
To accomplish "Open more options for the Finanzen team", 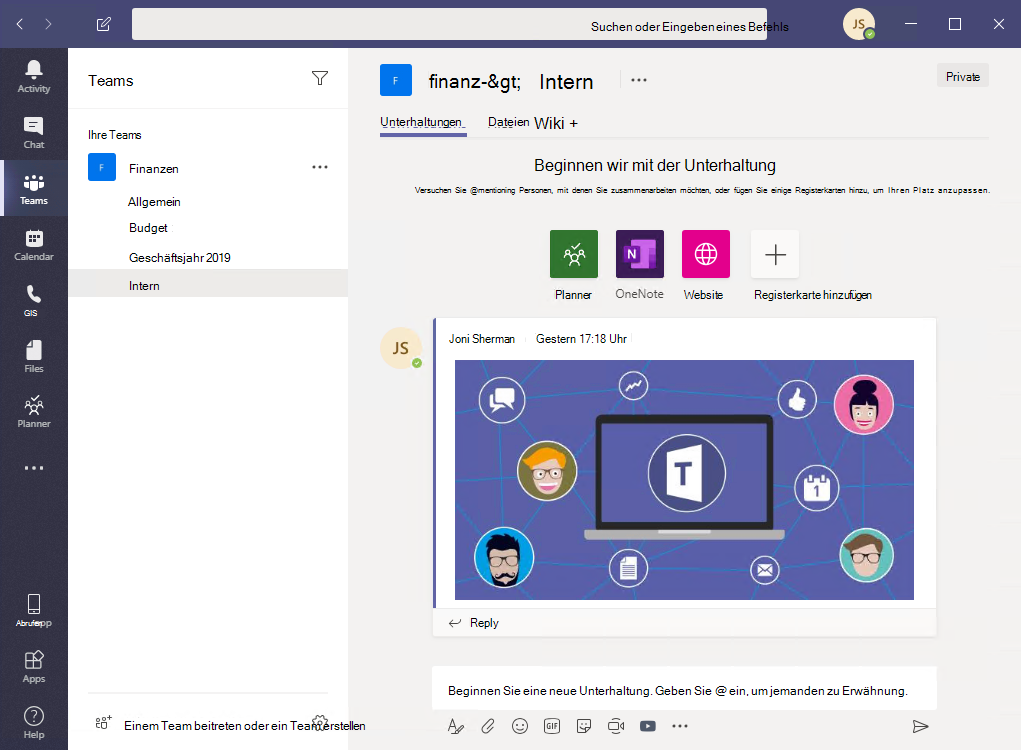I will (320, 167).
